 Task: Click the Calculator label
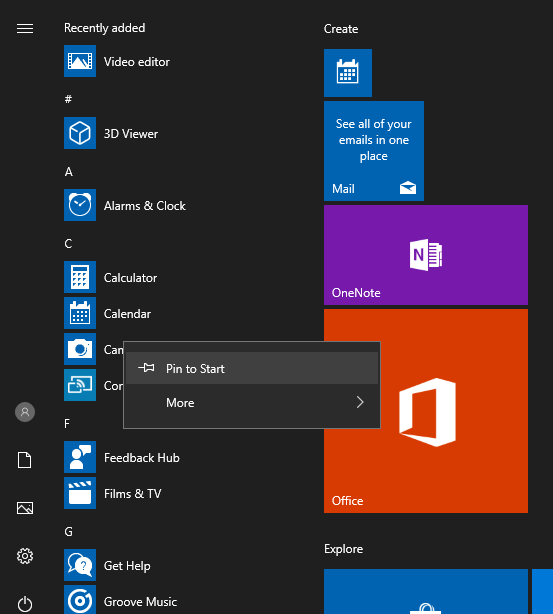[x=130, y=278]
